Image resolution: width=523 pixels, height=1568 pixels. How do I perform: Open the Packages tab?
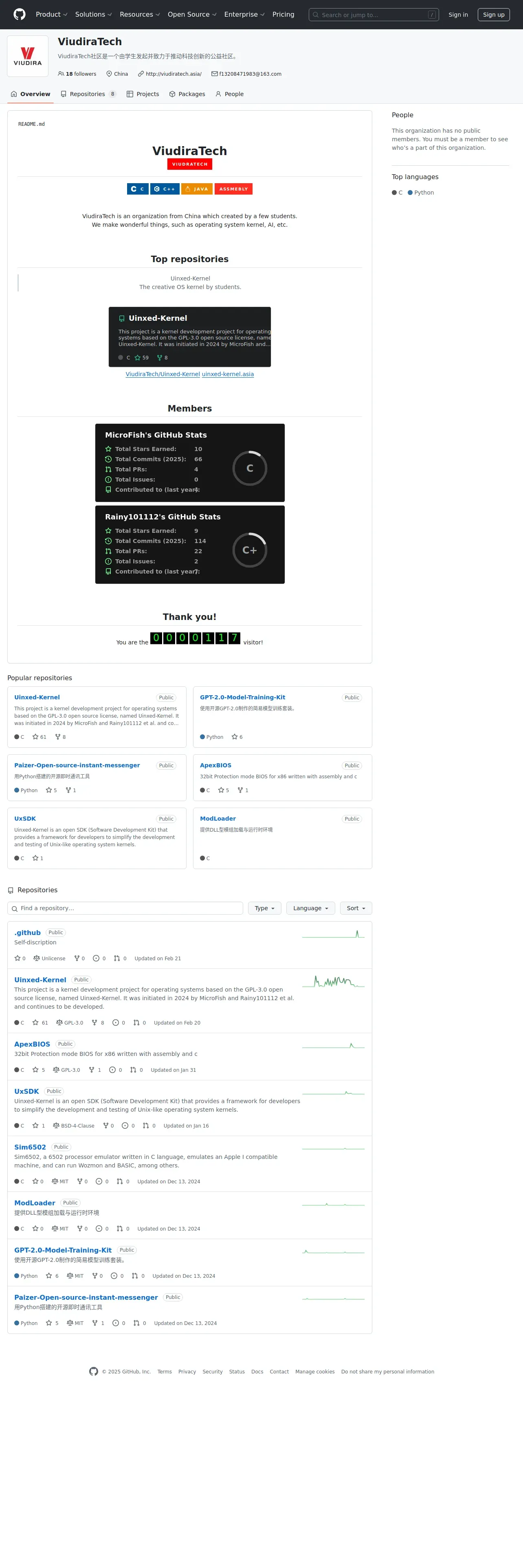point(187,94)
